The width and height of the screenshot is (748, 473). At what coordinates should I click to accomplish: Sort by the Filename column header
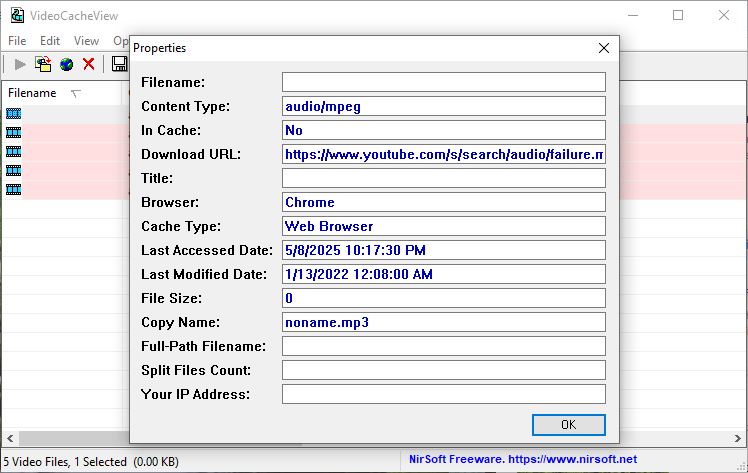point(62,93)
